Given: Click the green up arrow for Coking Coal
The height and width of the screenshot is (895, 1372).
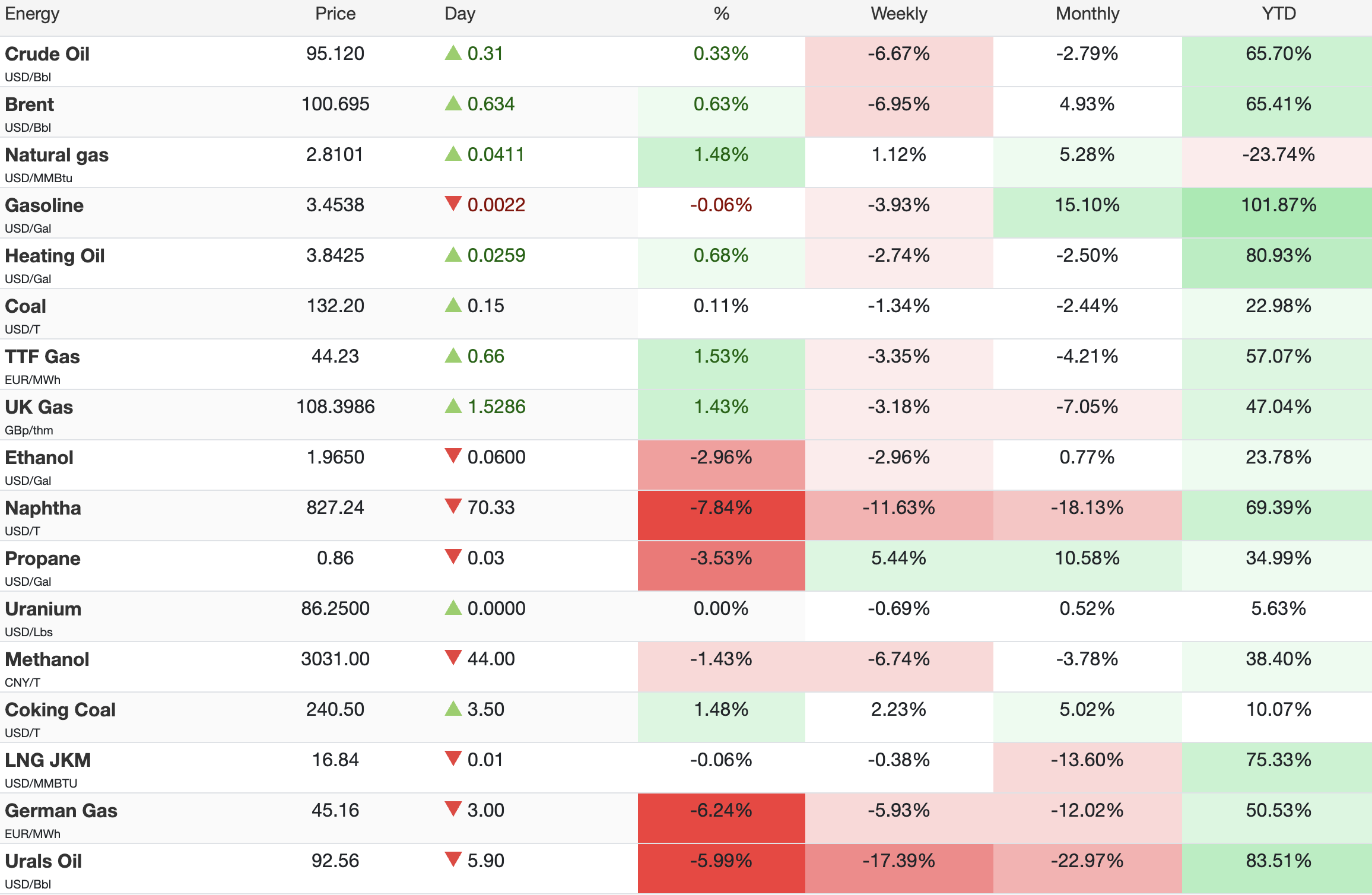Looking at the screenshot, I should click(453, 709).
